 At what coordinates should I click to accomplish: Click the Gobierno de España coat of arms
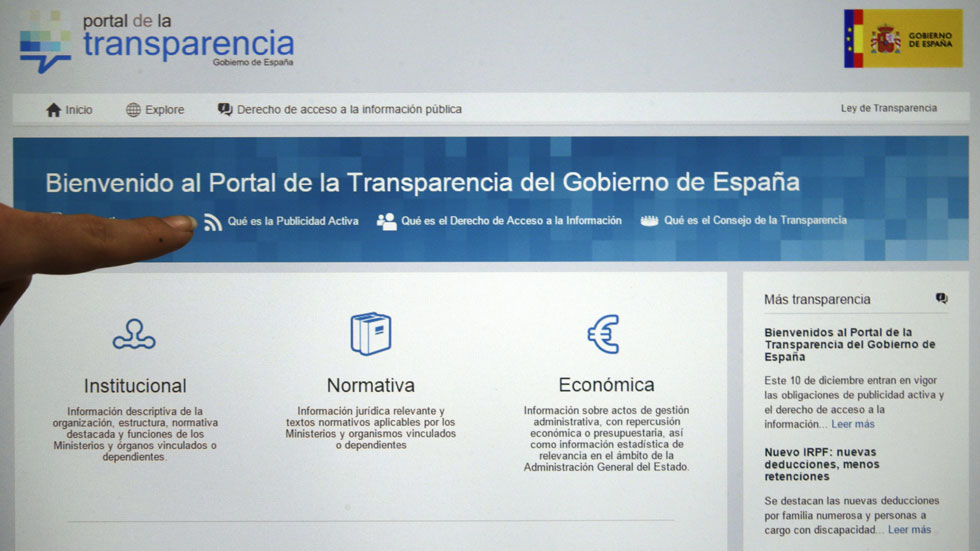tap(885, 39)
